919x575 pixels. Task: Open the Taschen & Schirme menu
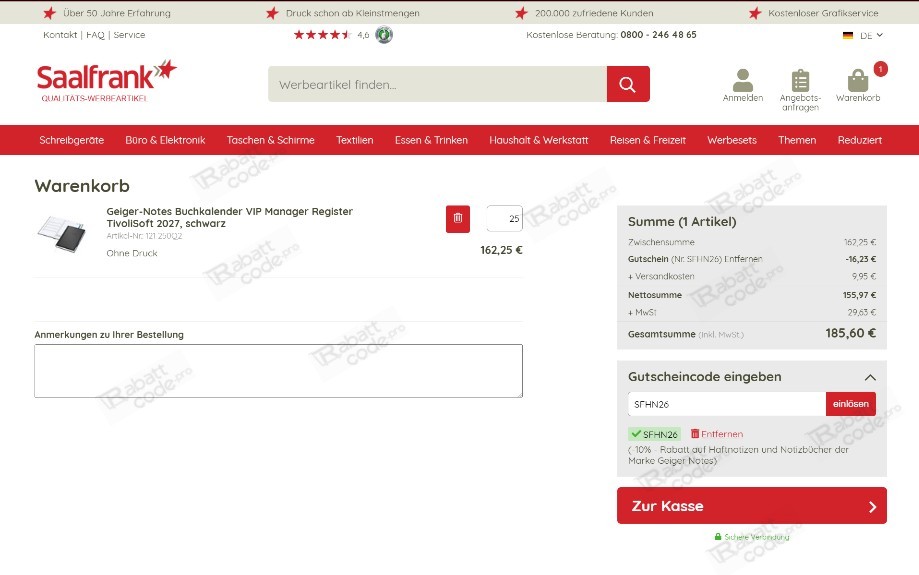click(271, 140)
